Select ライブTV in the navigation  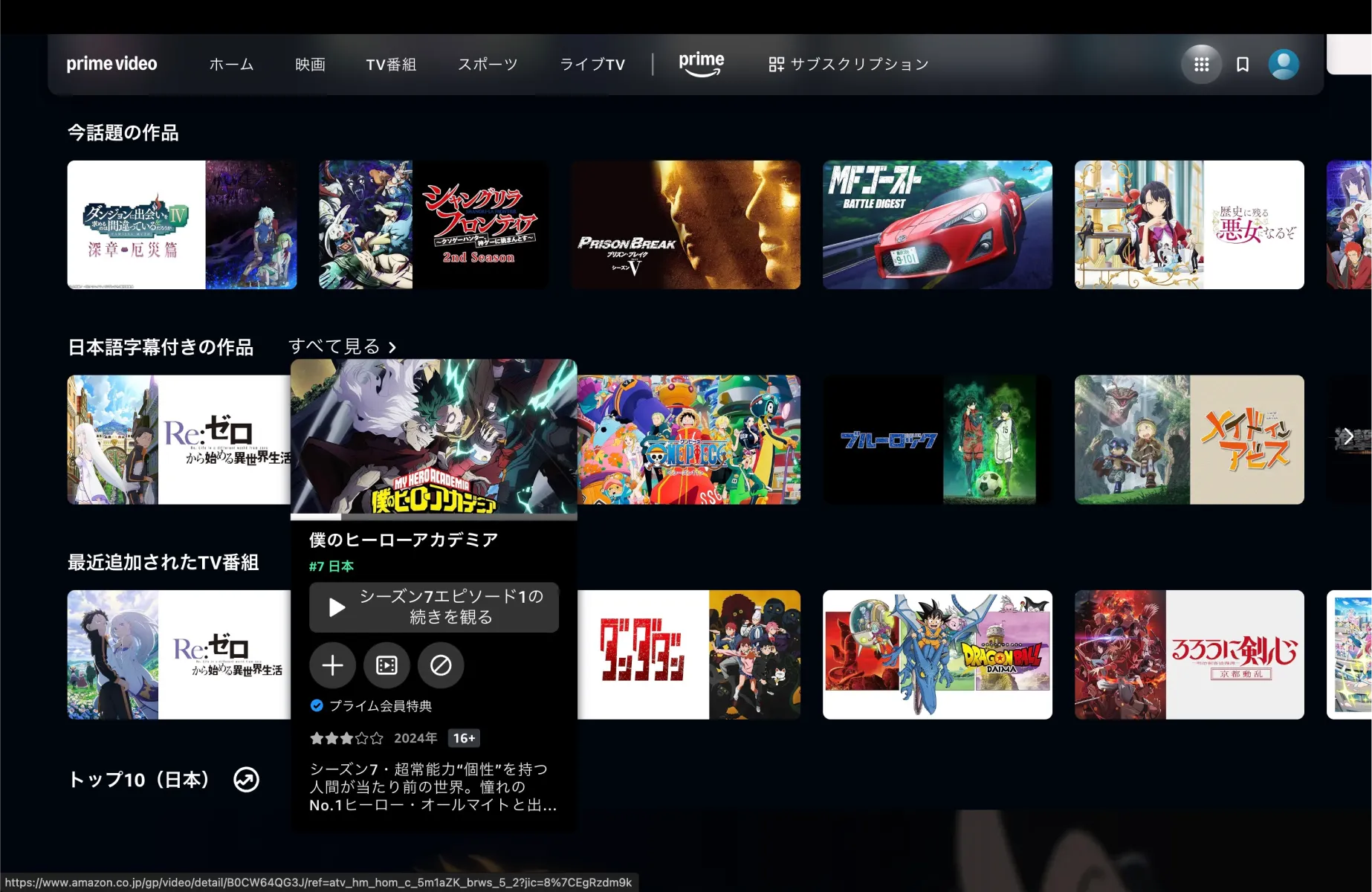pyautogui.click(x=592, y=65)
